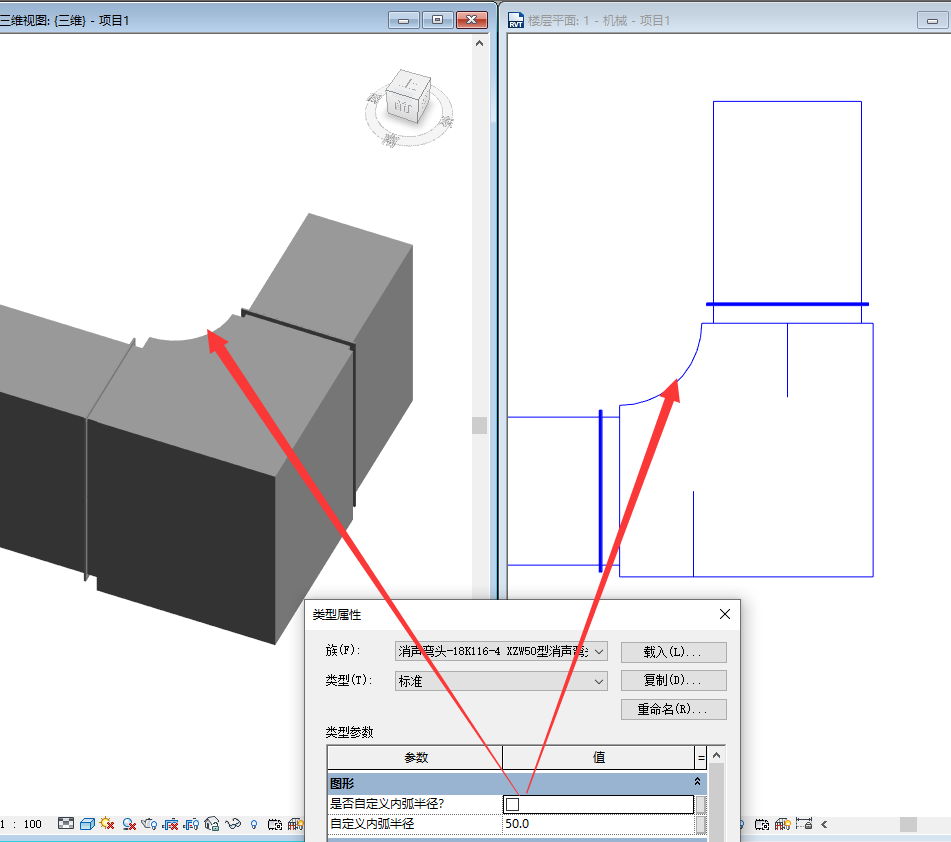Enable the 是否自定义内弧半径 checkbox
Image resolution: width=951 pixels, height=842 pixels.
coord(513,804)
